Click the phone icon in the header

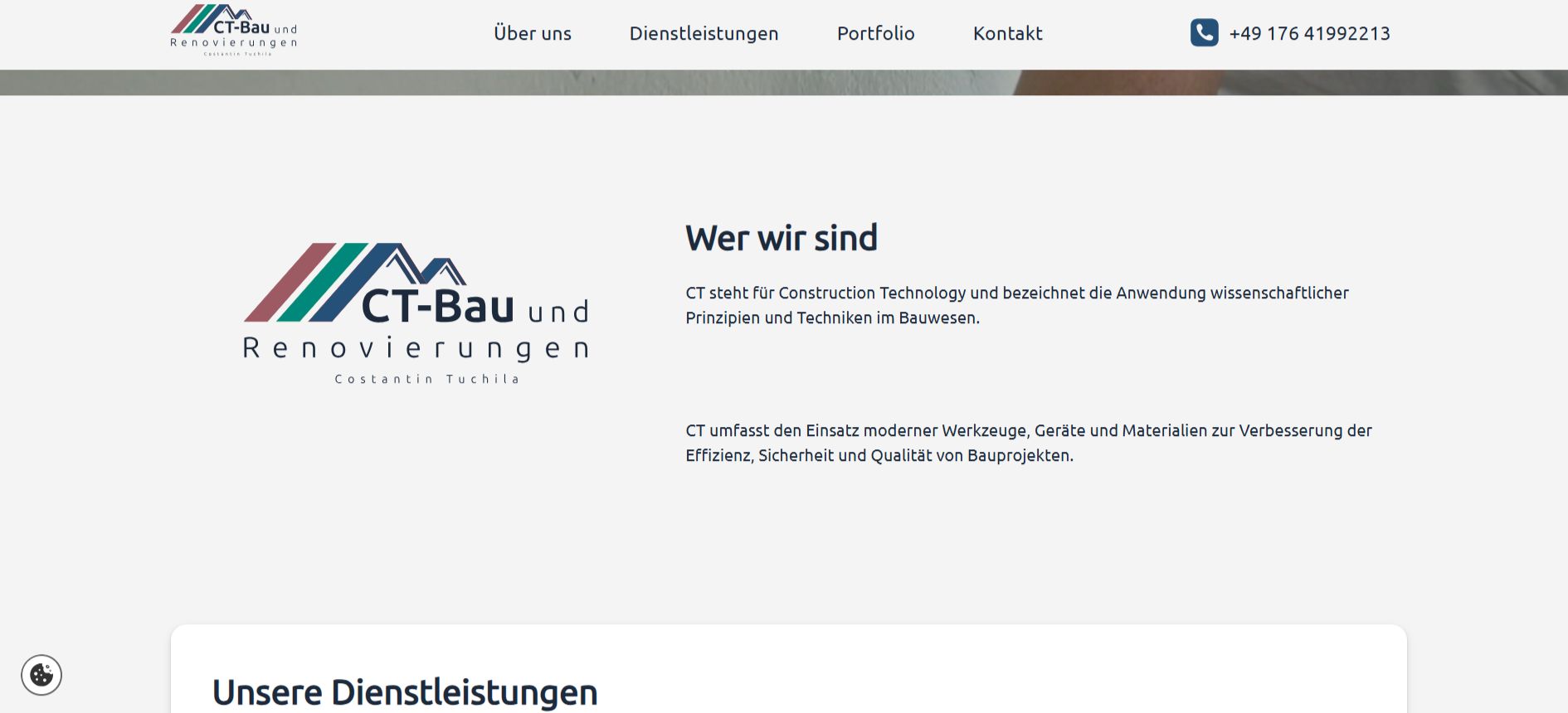pos(1204,33)
